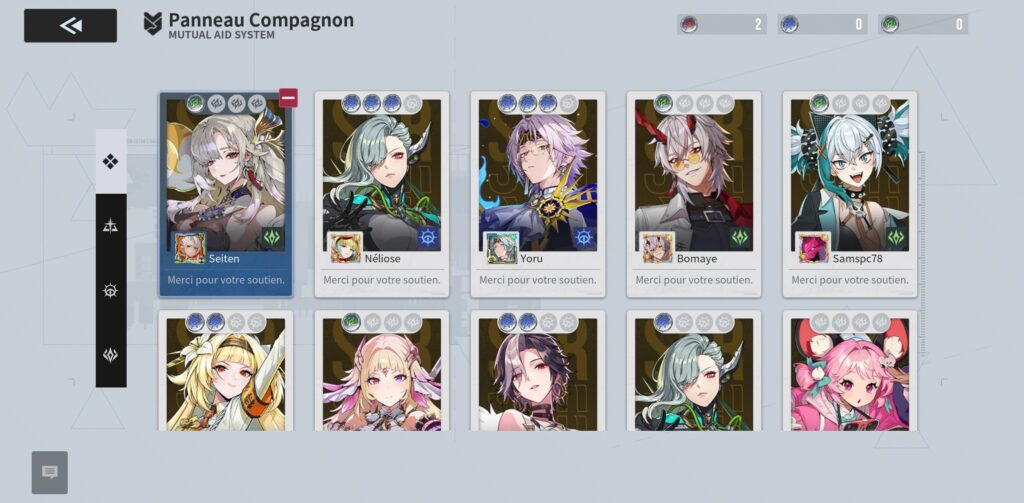Select Samspc78's companion card
This screenshot has height=503, width=1024.
[850, 195]
